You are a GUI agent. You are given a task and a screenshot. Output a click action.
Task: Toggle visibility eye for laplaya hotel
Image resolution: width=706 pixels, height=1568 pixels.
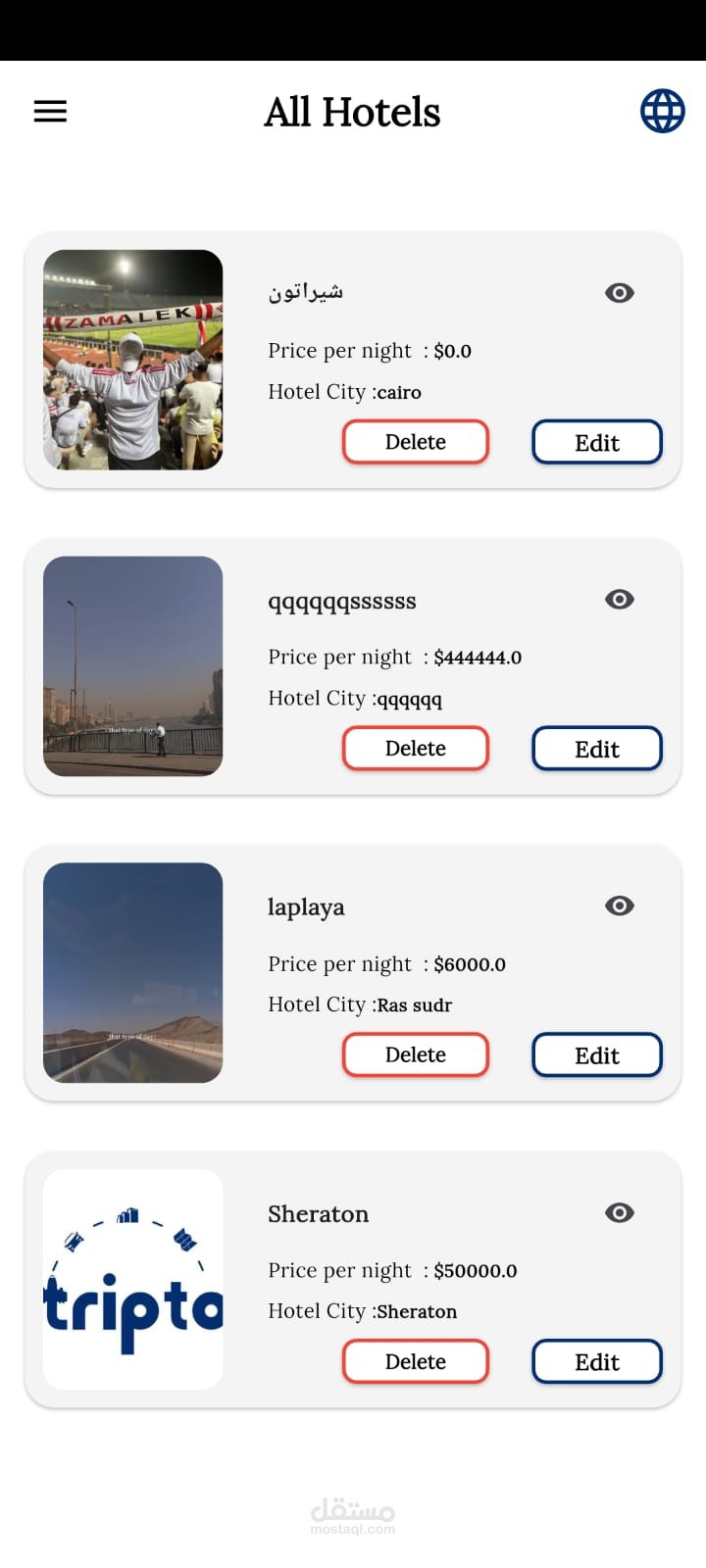click(619, 906)
